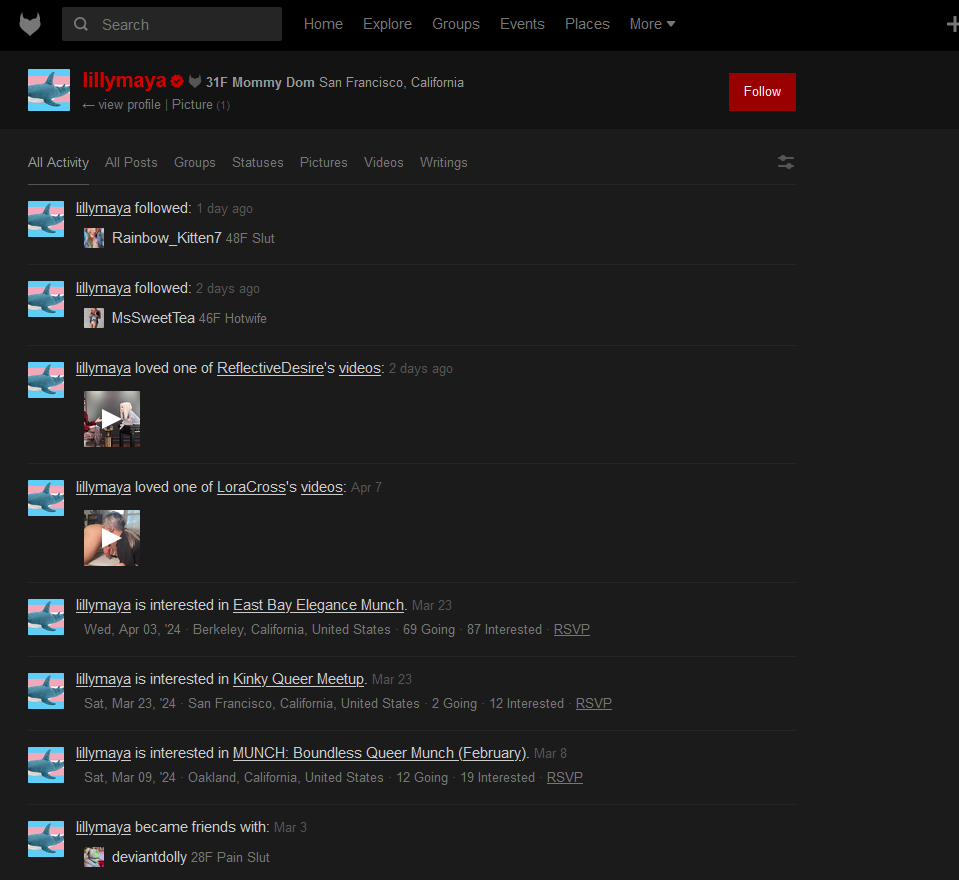Click the search magnifier icon

[x=81, y=24]
